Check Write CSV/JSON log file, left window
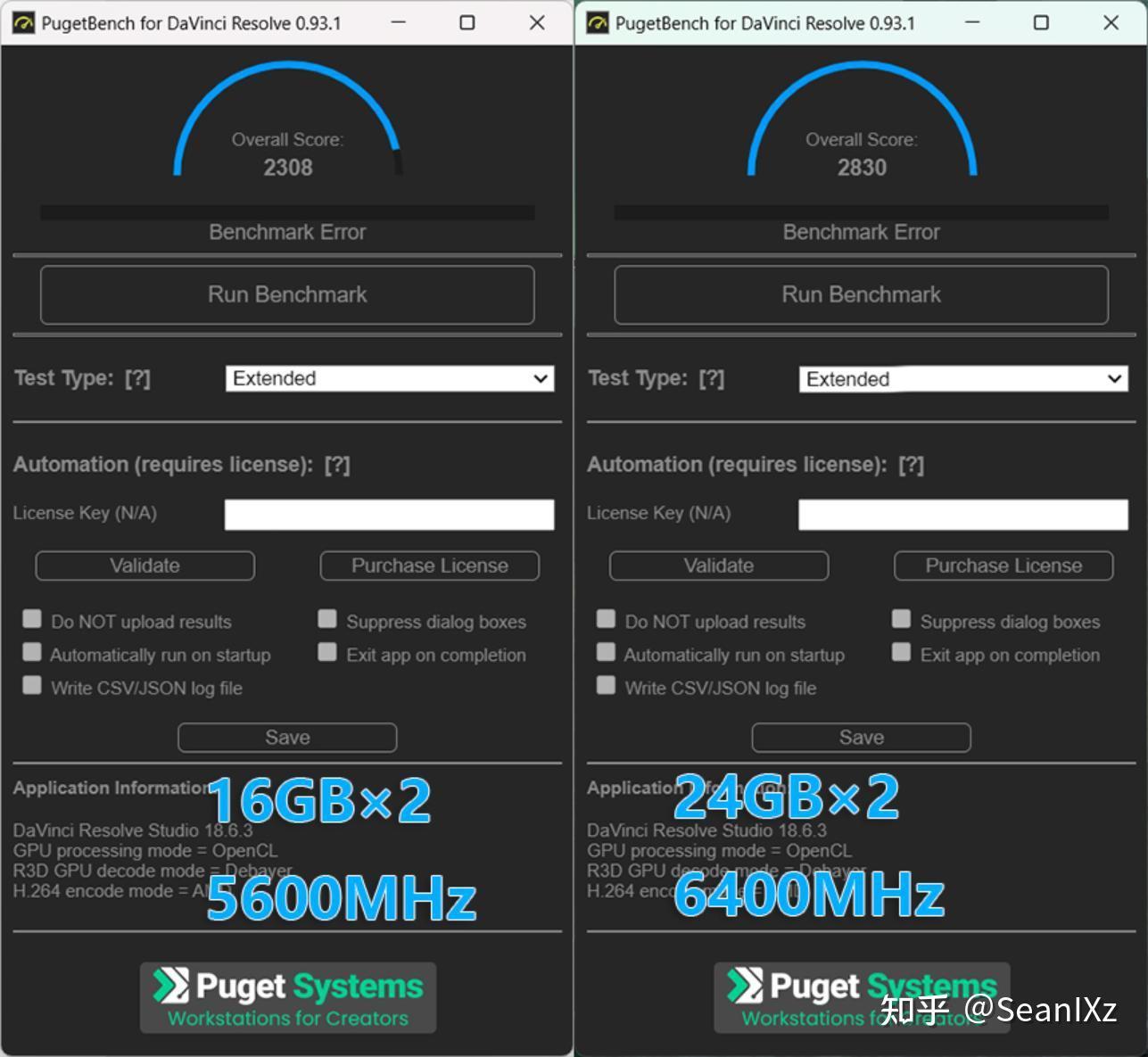Image resolution: width=1148 pixels, height=1057 pixels. click(x=32, y=685)
